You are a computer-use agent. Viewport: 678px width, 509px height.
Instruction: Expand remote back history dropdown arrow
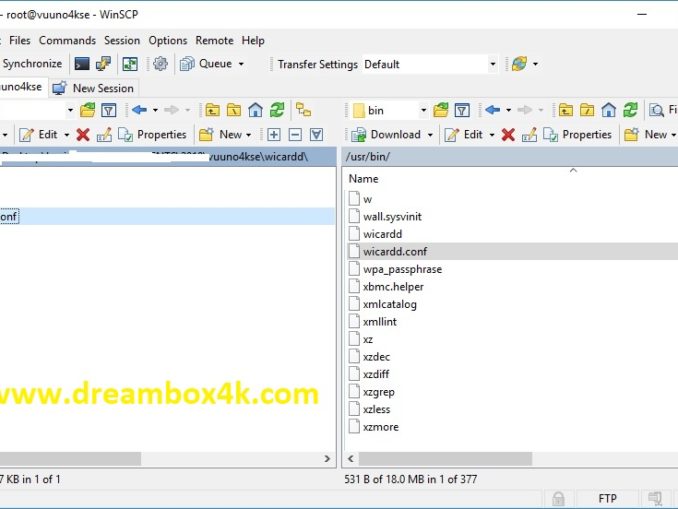point(508,110)
